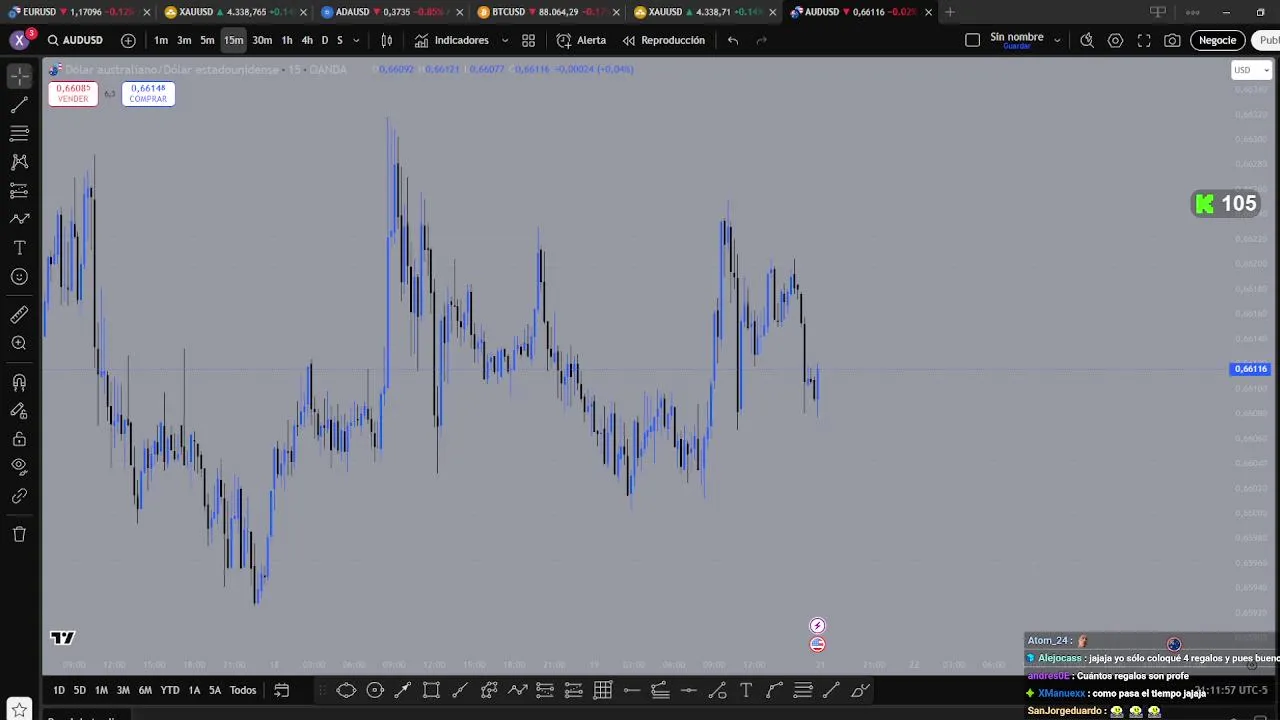
Task: Select the crosshair cursor tool
Action: [19, 76]
